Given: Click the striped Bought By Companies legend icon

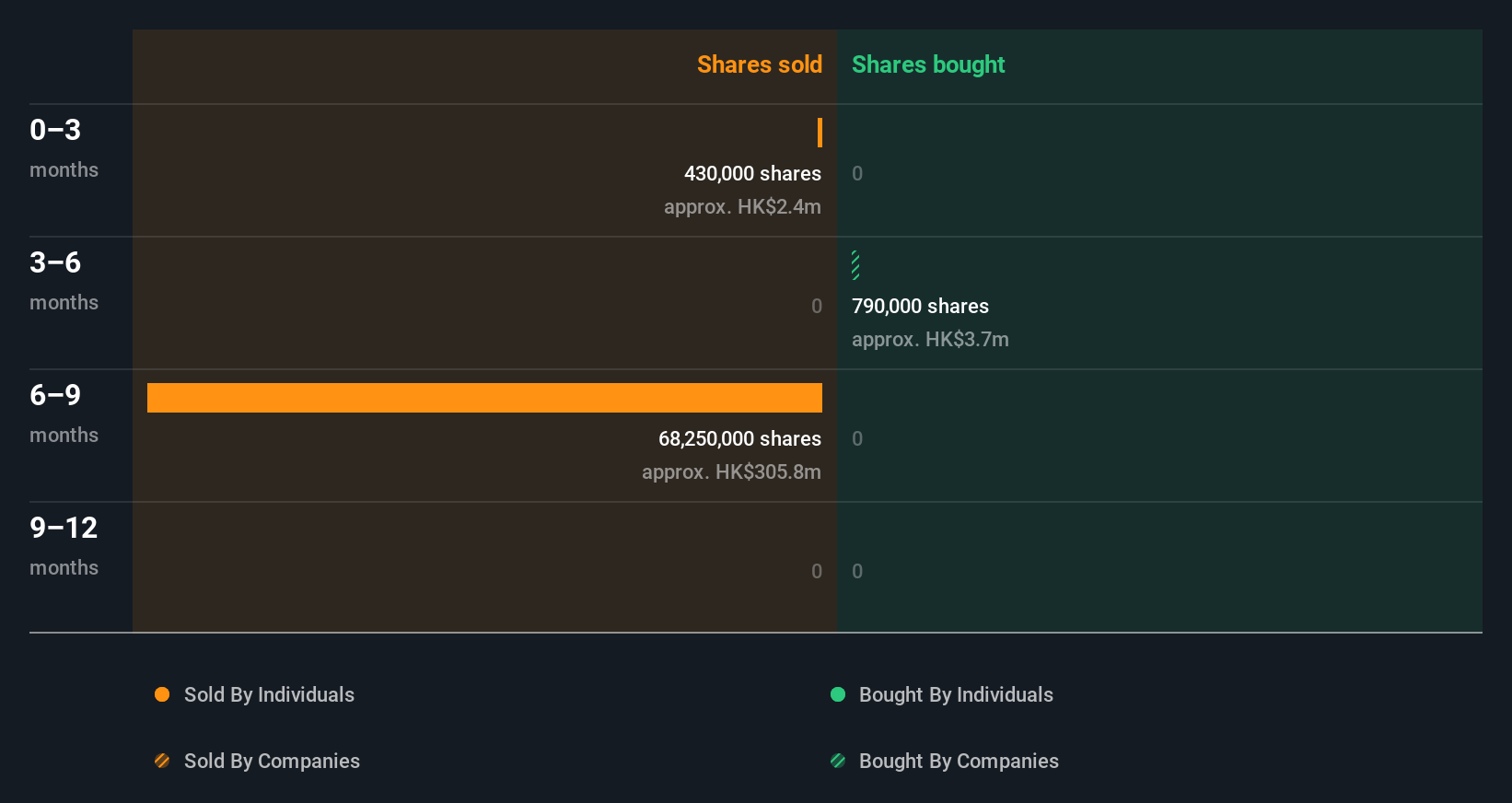Looking at the screenshot, I should [x=838, y=761].
